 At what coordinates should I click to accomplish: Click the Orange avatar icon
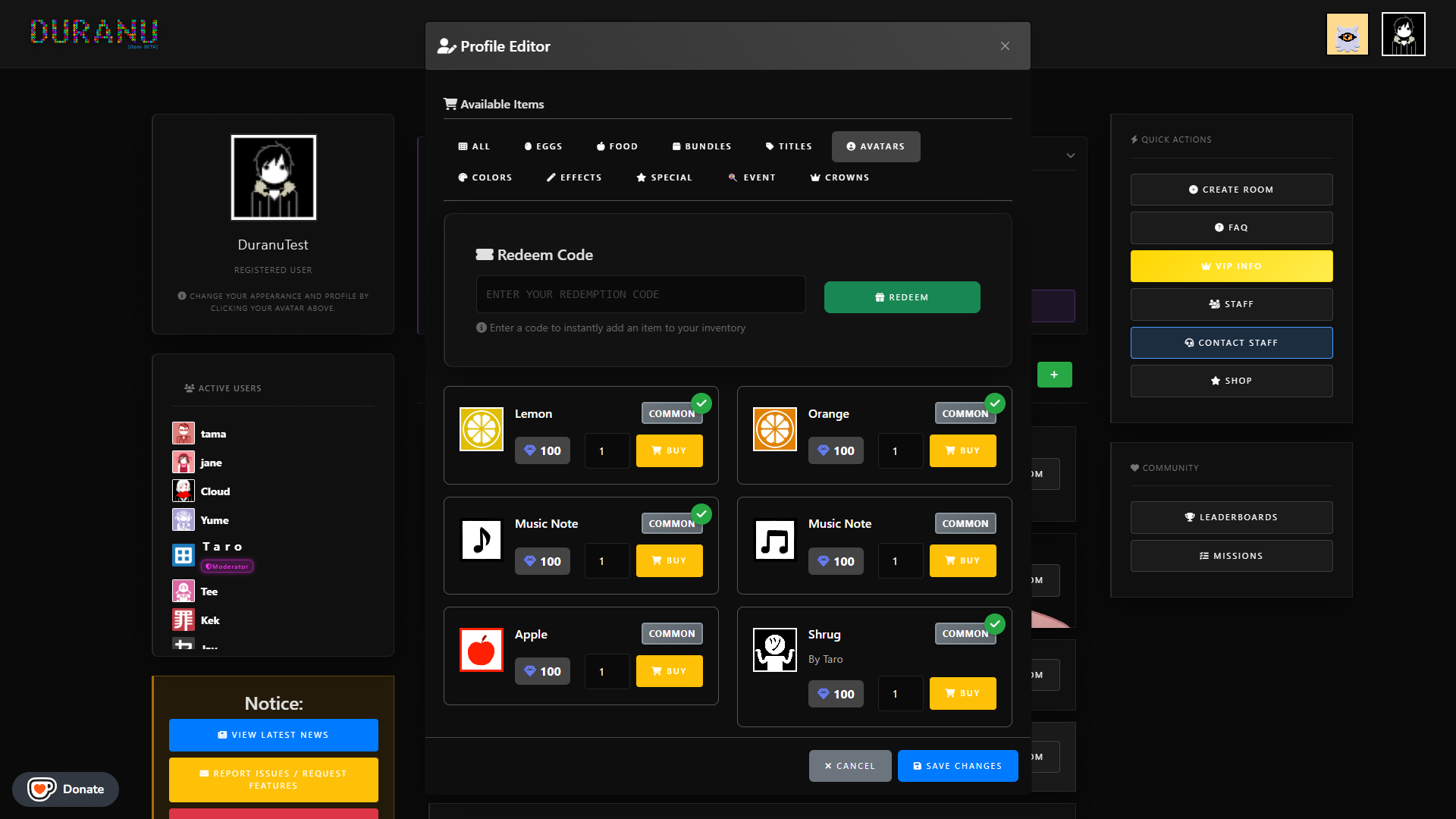pyautogui.click(x=774, y=429)
